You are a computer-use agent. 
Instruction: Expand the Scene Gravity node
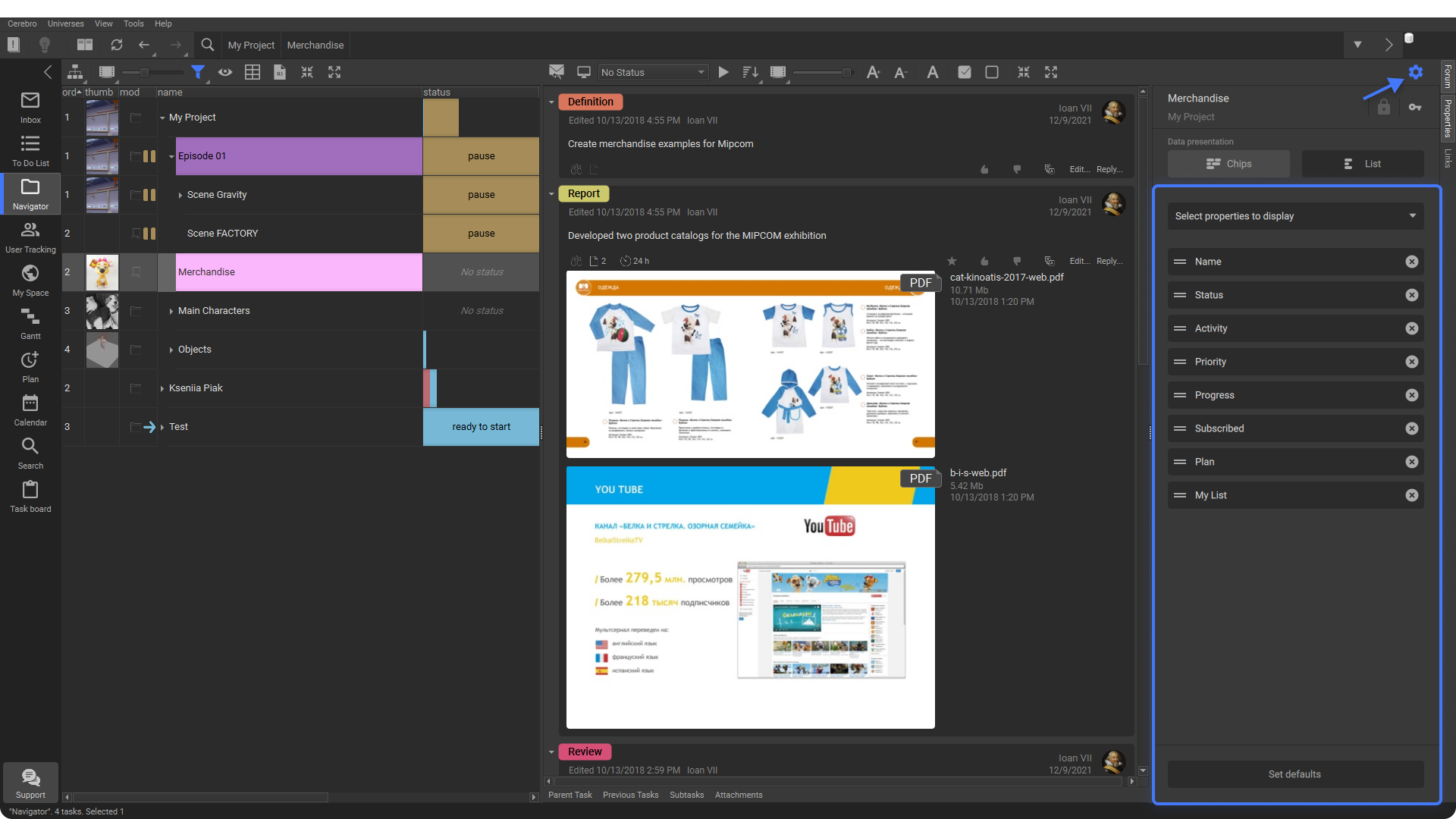pos(180,195)
